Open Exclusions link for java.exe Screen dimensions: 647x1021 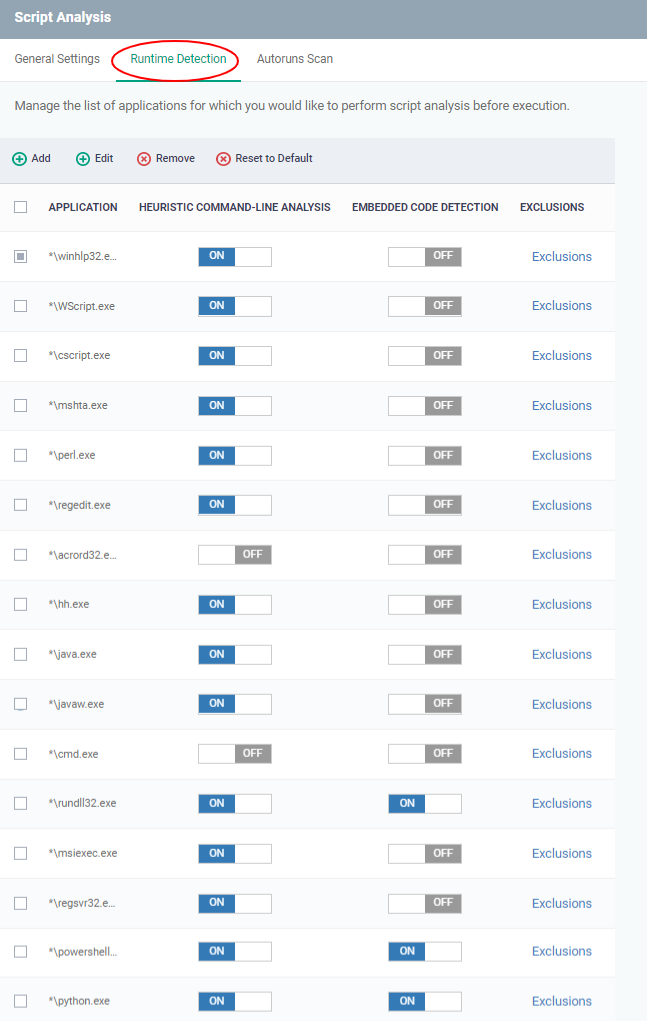[562, 654]
